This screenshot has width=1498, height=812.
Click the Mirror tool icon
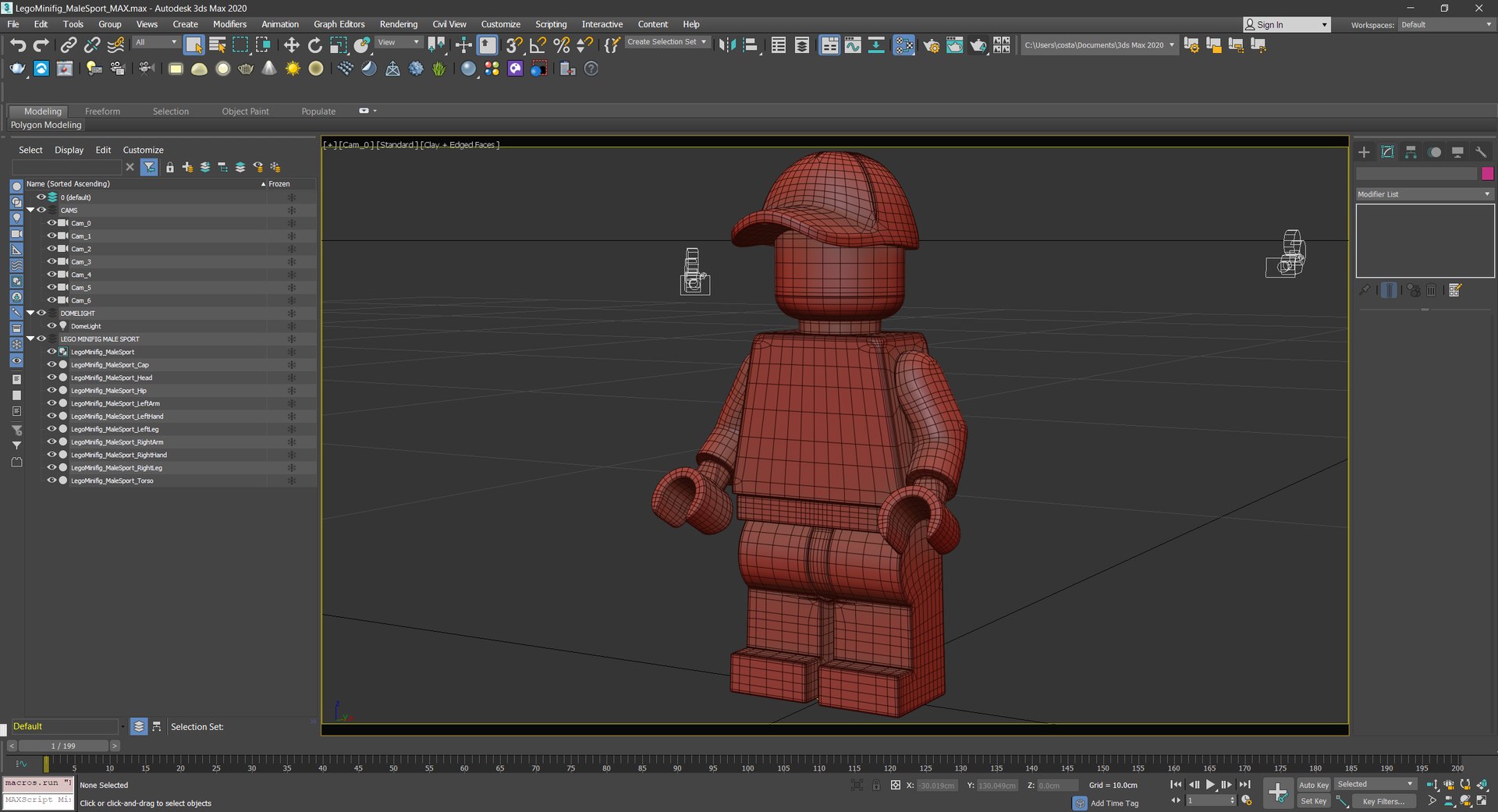coord(727,45)
